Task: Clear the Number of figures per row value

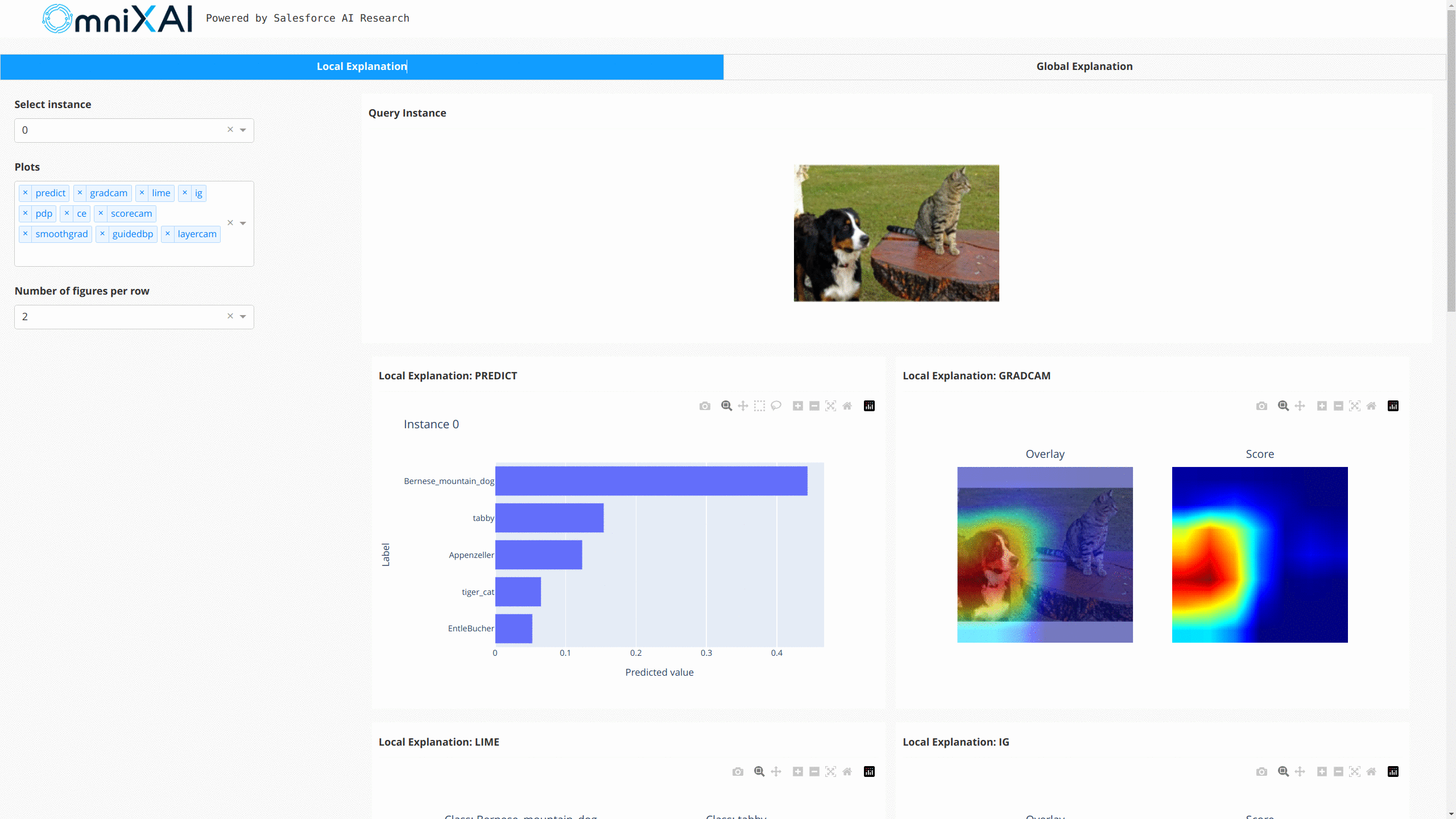Action: (x=230, y=316)
